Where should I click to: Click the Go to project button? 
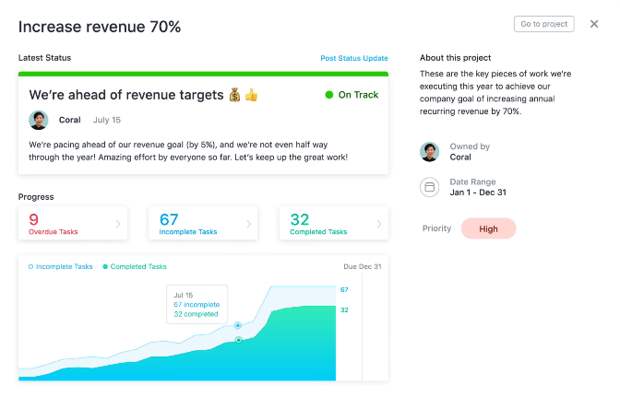tap(544, 24)
